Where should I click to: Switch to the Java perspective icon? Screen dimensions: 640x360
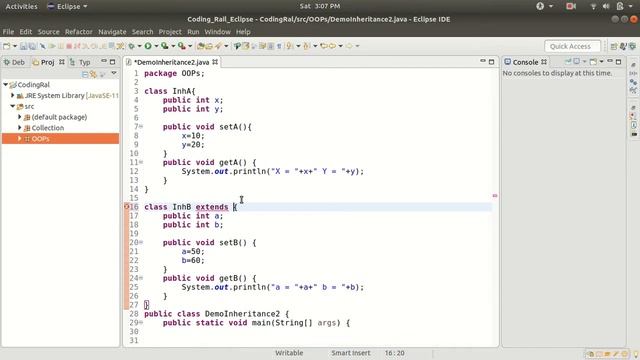coord(623,46)
